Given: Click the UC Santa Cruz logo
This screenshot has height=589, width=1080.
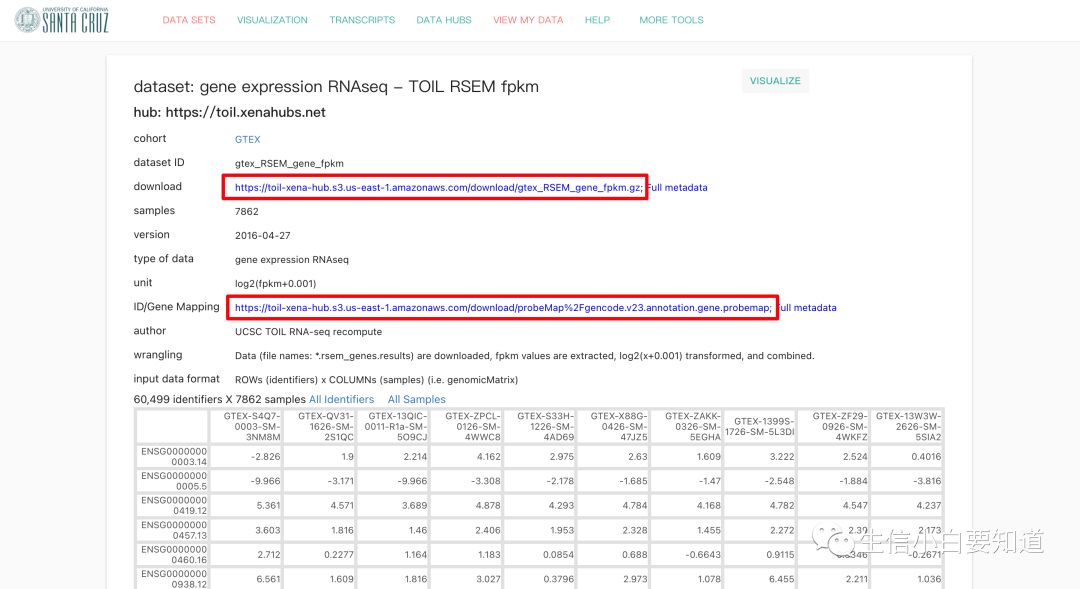Looking at the screenshot, I should coord(62,20).
